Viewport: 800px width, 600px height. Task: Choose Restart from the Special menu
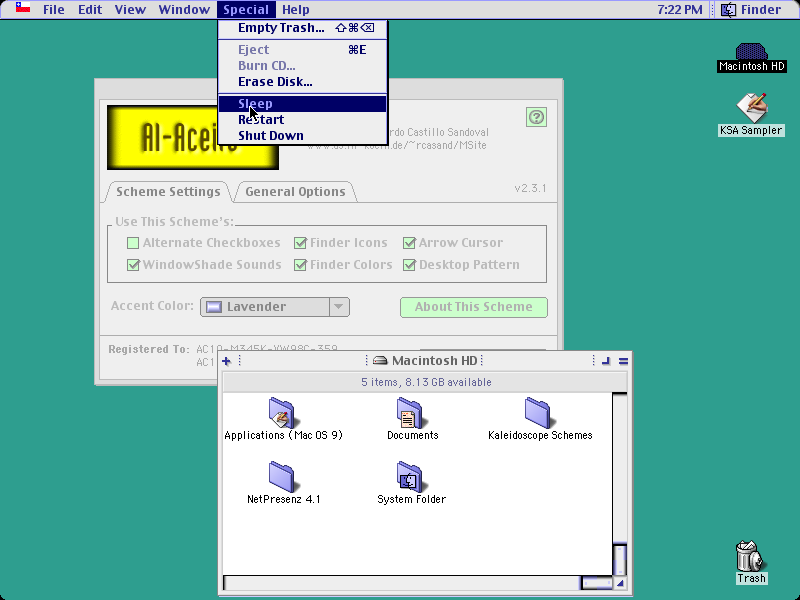pyautogui.click(x=303, y=119)
